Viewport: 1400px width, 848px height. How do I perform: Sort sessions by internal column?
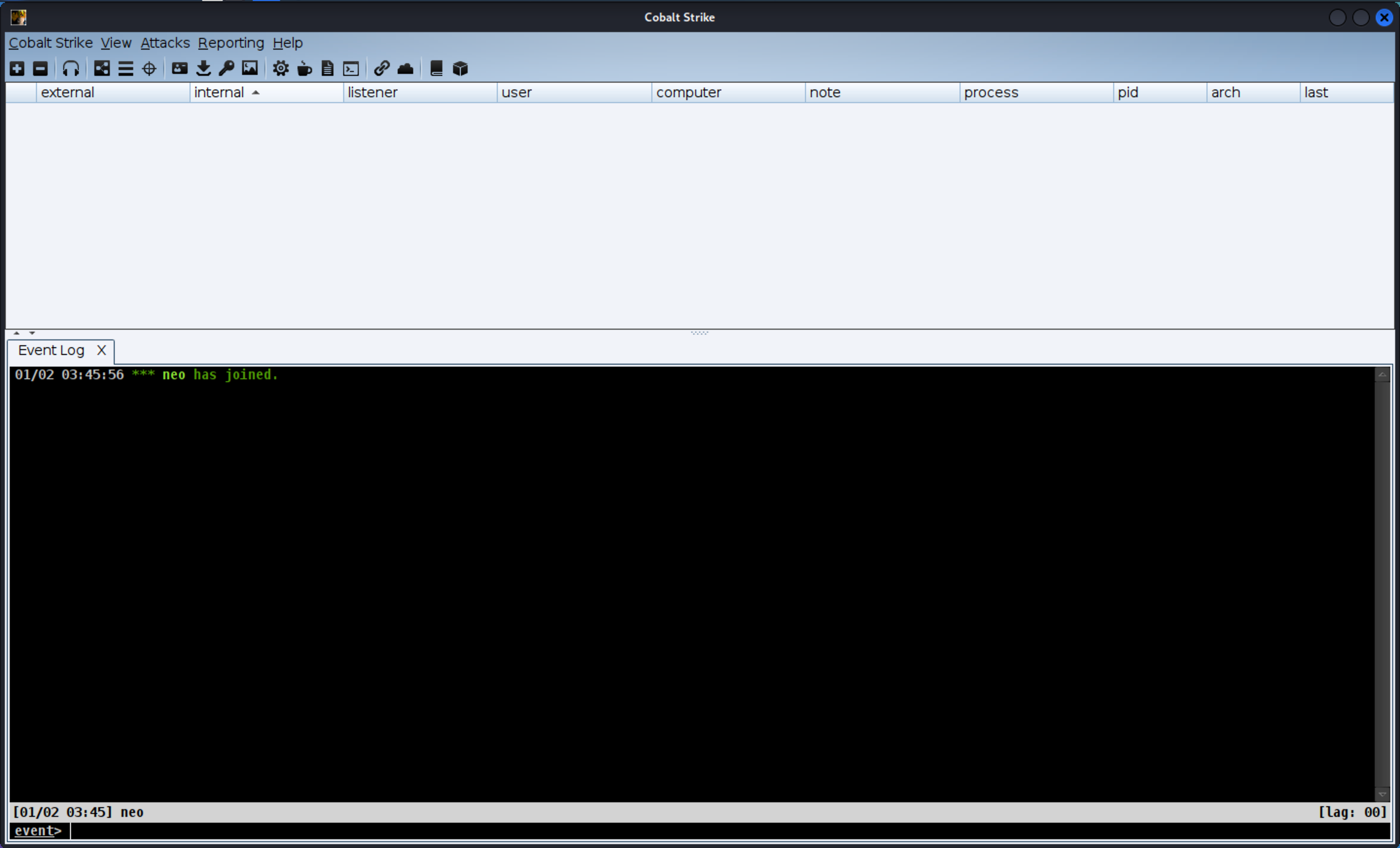coord(266,93)
